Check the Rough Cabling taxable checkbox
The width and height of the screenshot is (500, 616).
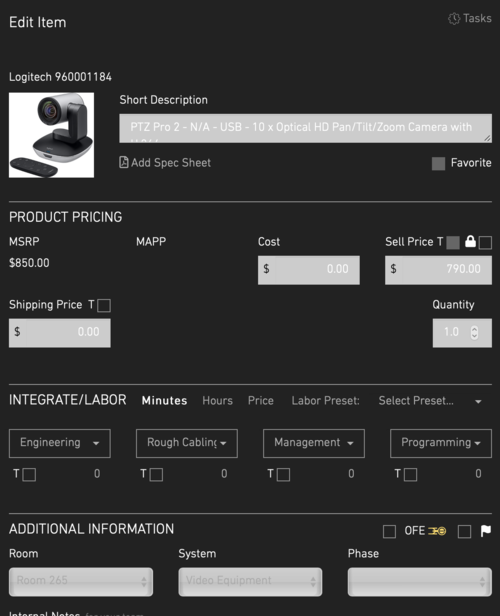(156, 474)
